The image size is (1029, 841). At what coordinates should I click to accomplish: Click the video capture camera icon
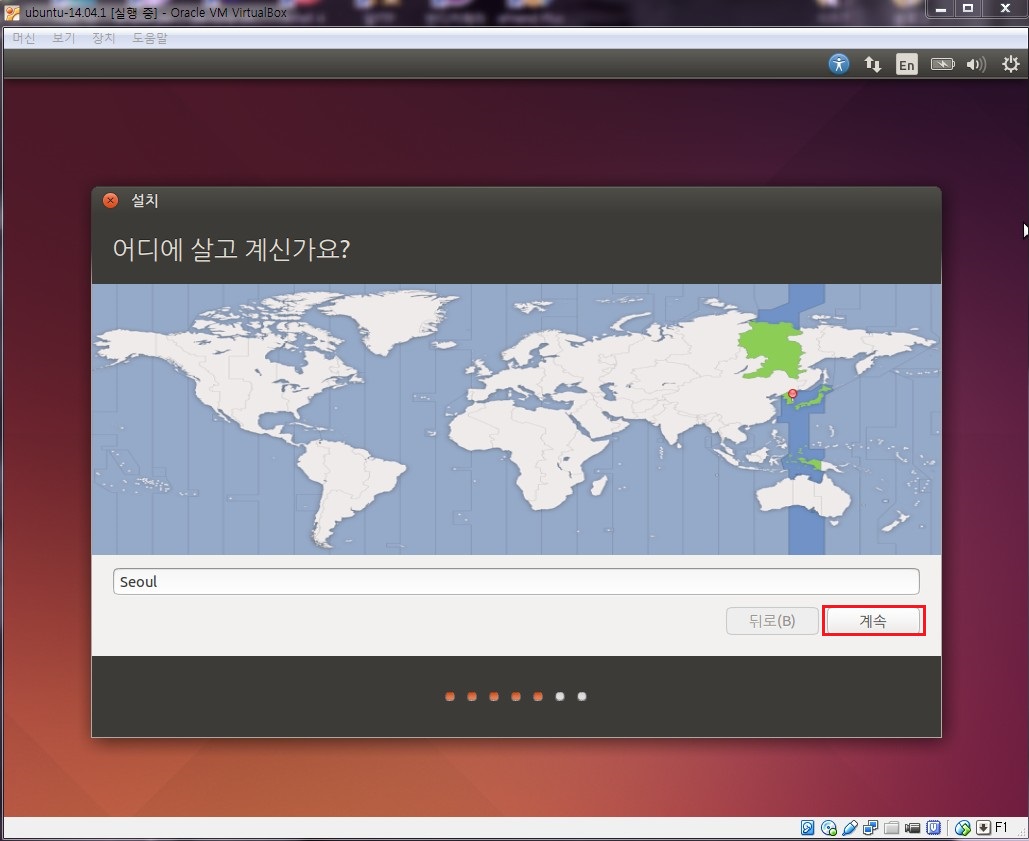click(x=913, y=828)
